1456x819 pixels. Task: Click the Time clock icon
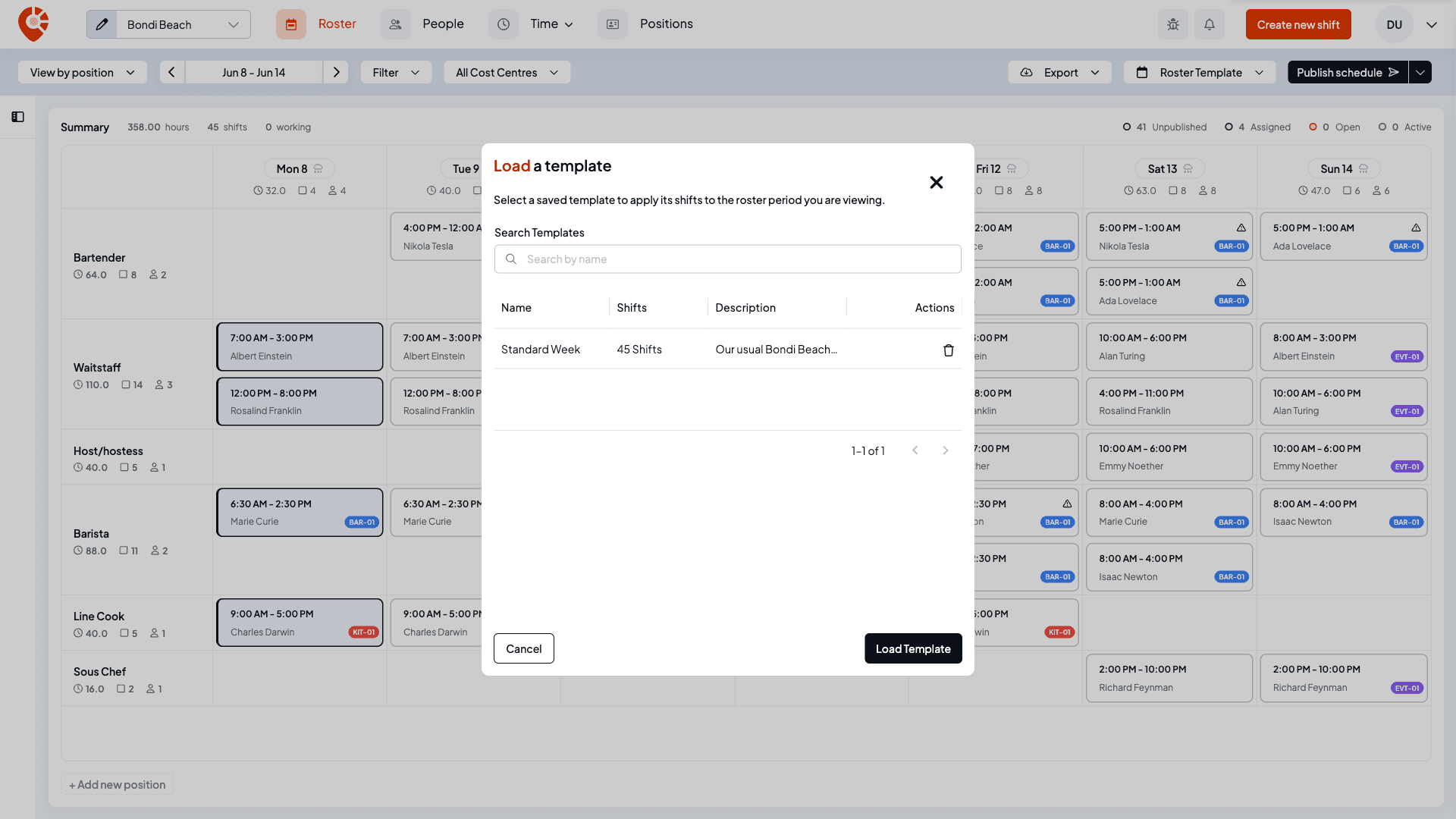(503, 24)
